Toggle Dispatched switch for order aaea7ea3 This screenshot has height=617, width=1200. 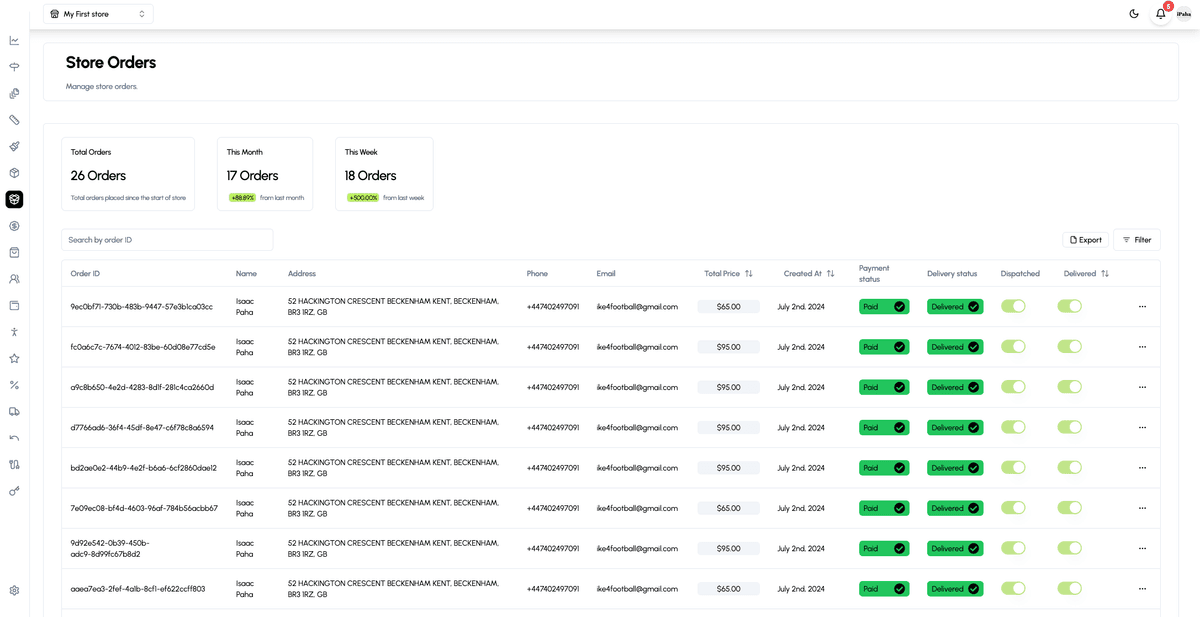pyautogui.click(x=1013, y=589)
